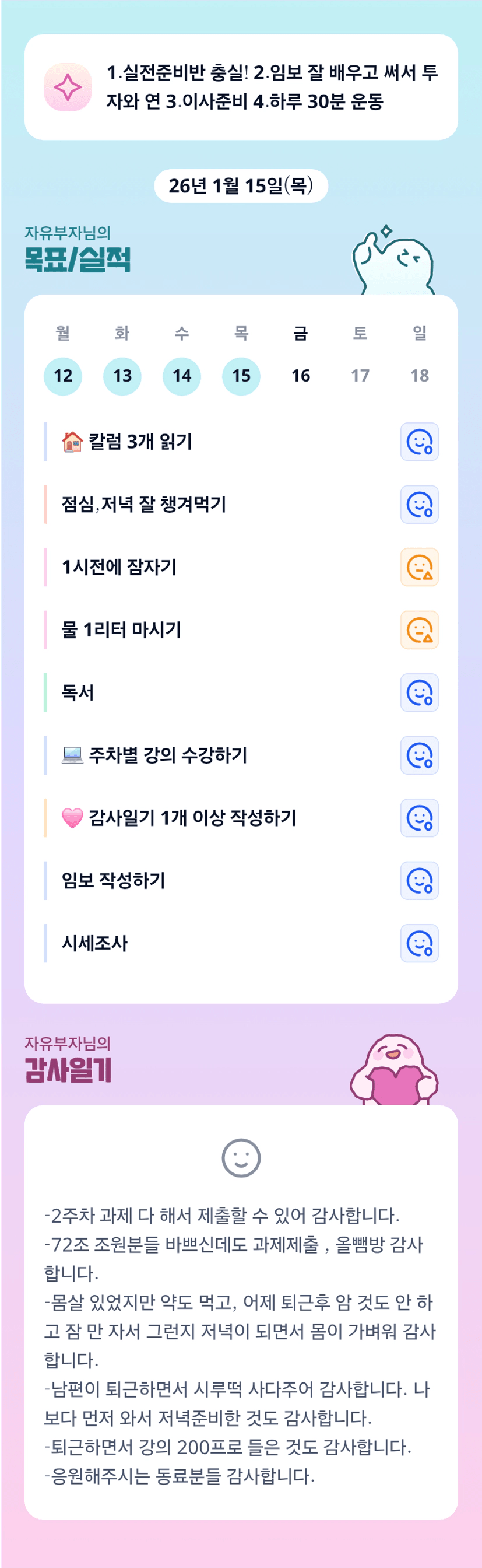Select Friday the 16th in the week row

(301, 376)
